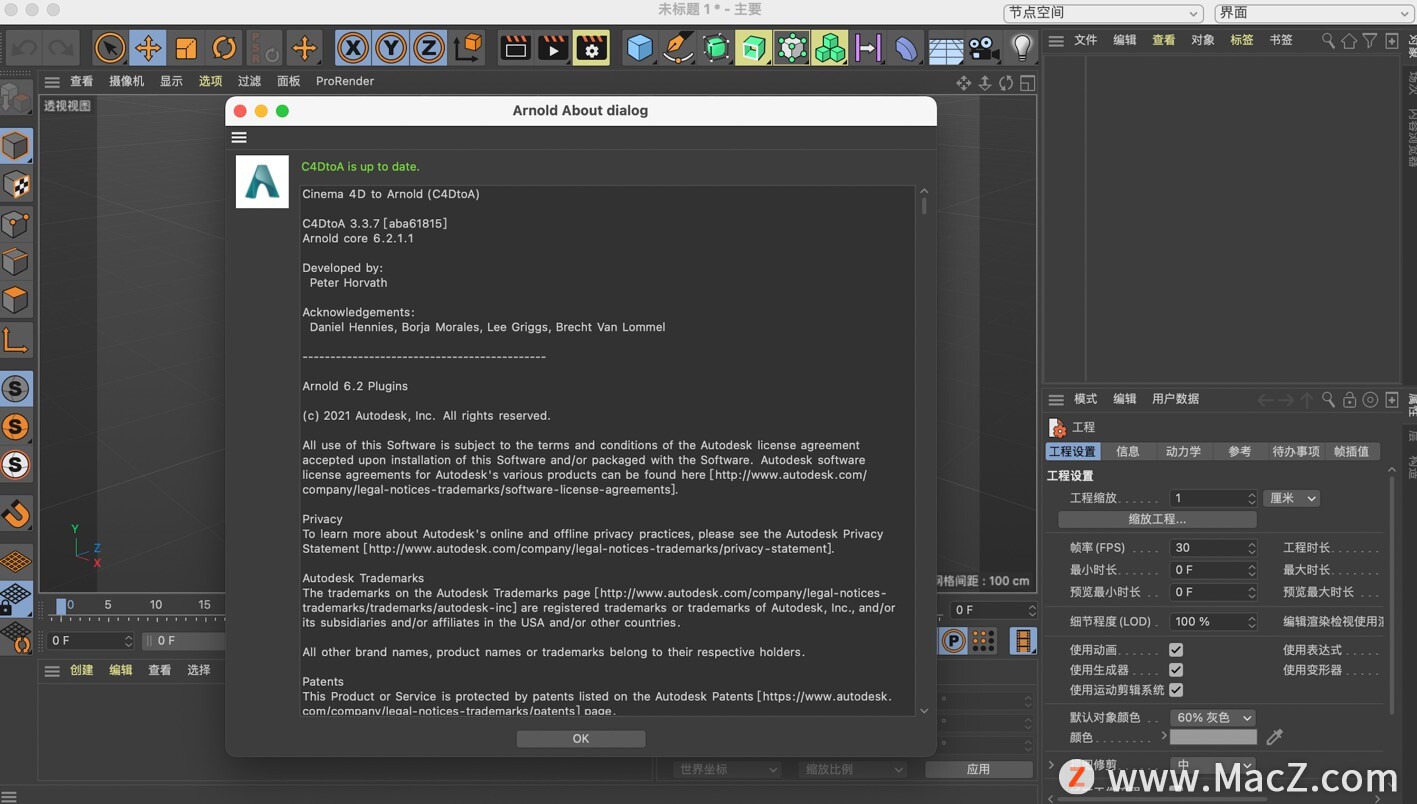This screenshot has width=1417, height=804.
Task: Toggle the Enable Snap magnet icon
Action: coord(16,513)
